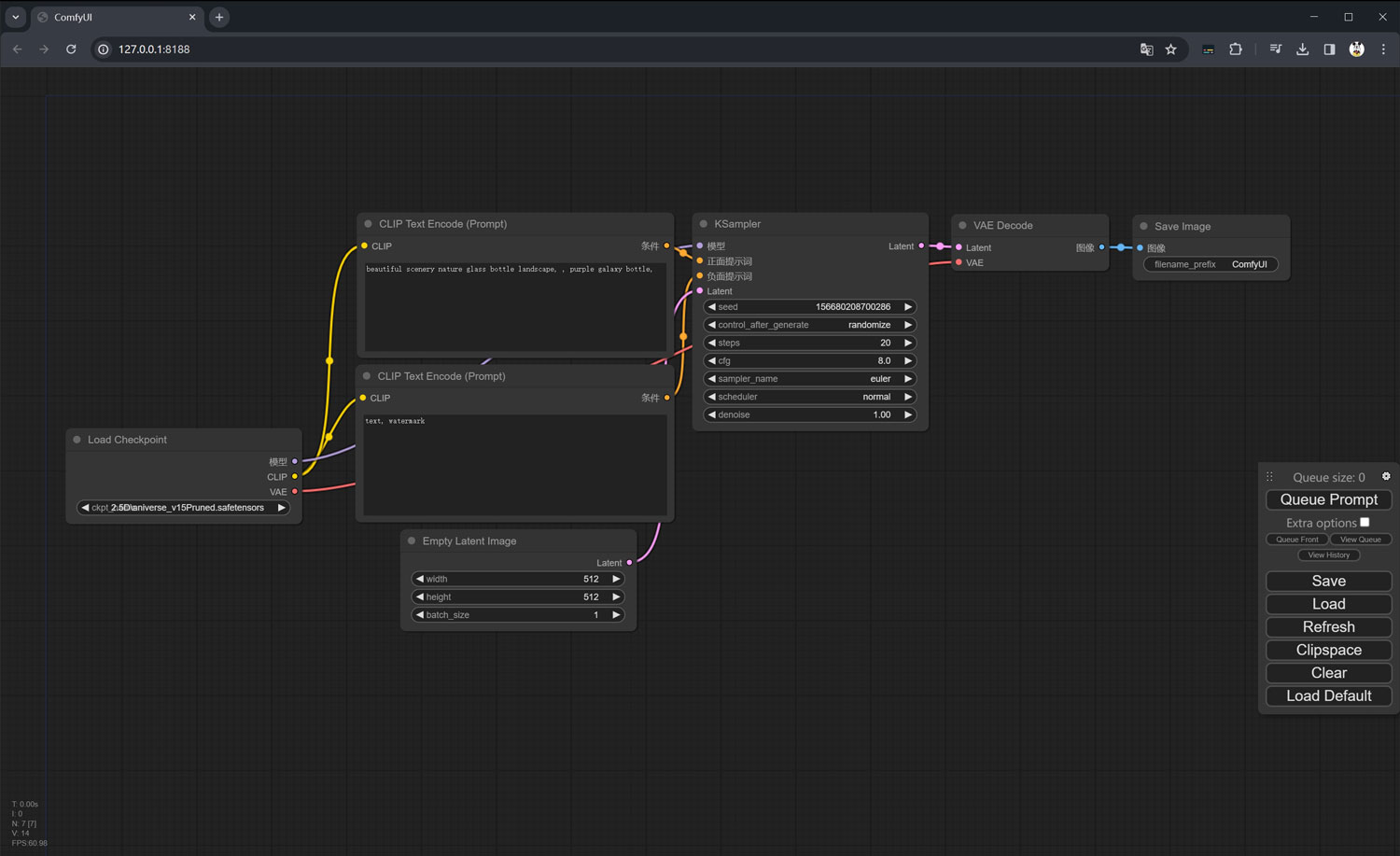Image resolution: width=1400 pixels, height=856 pixels.
Task: Click the Empty Latent Image Latent output socket
Action: [x=629, y=563]
